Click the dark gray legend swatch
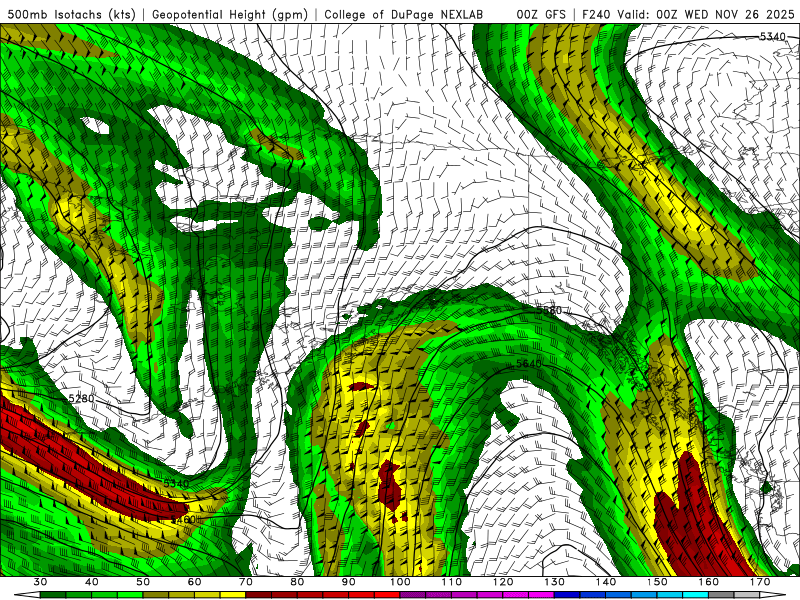800x600 pixels. coord(721,595)
